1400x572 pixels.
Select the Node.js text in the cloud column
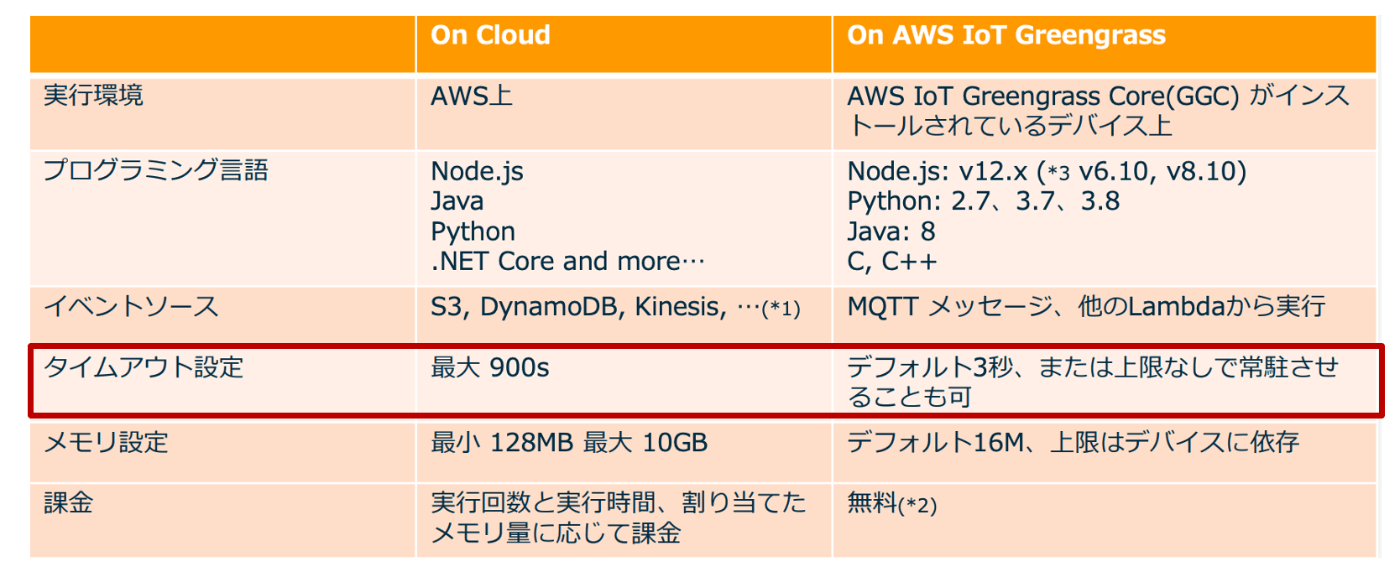tap(477, 171)
